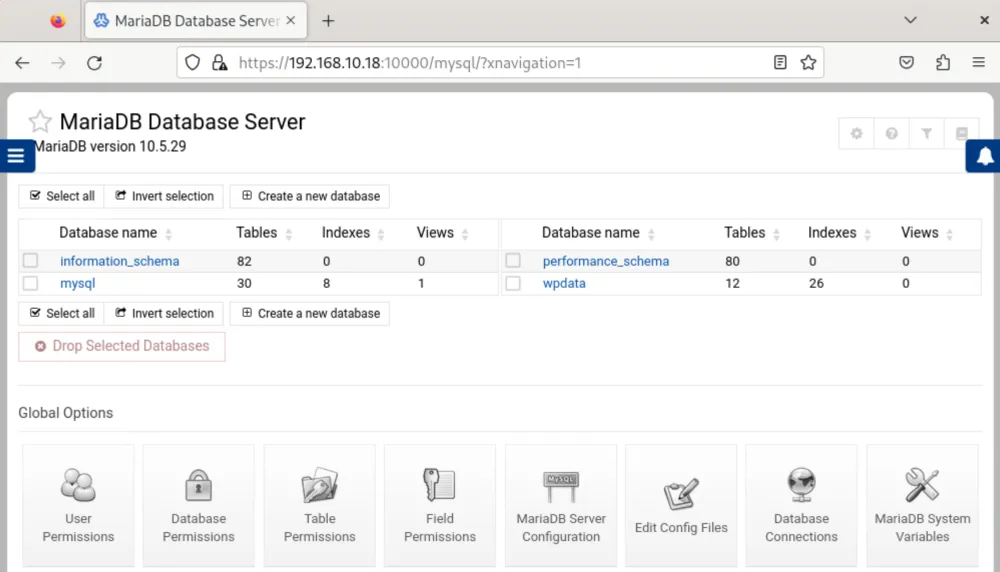
Task: Open the Field Permissions icon
Action: tap(439, 504)
